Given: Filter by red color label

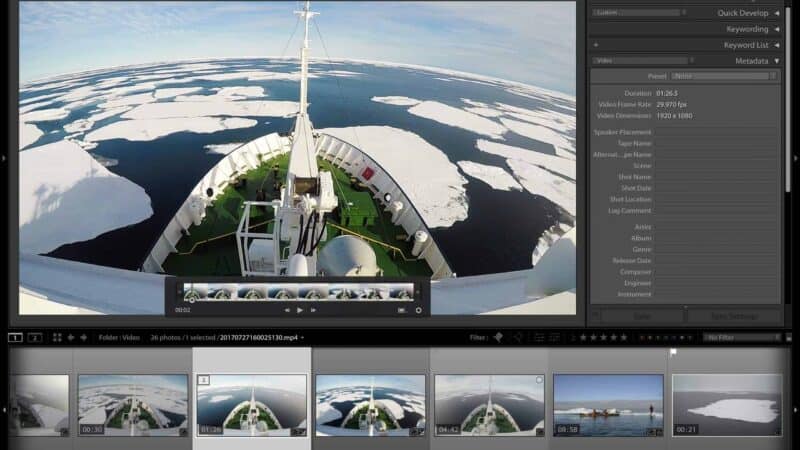Looking at the screenshot, I should tap(642, 337).
